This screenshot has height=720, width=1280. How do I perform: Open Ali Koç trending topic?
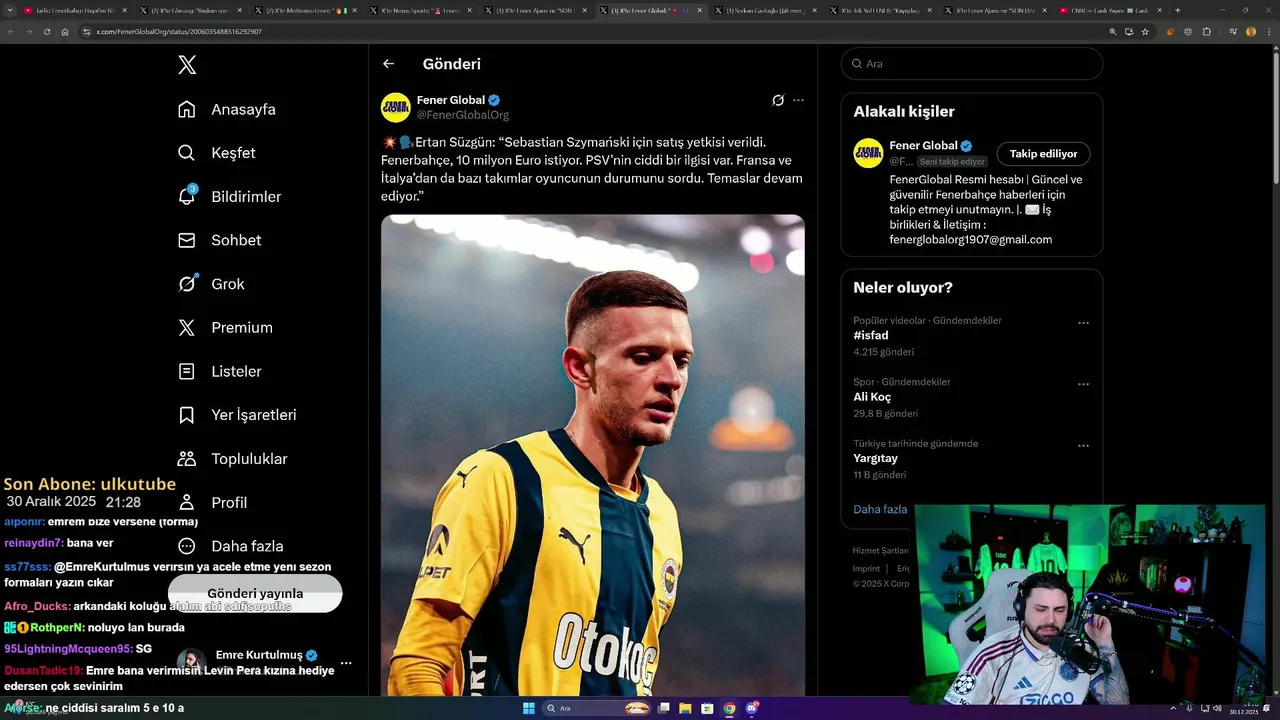(x=872, y=397)
